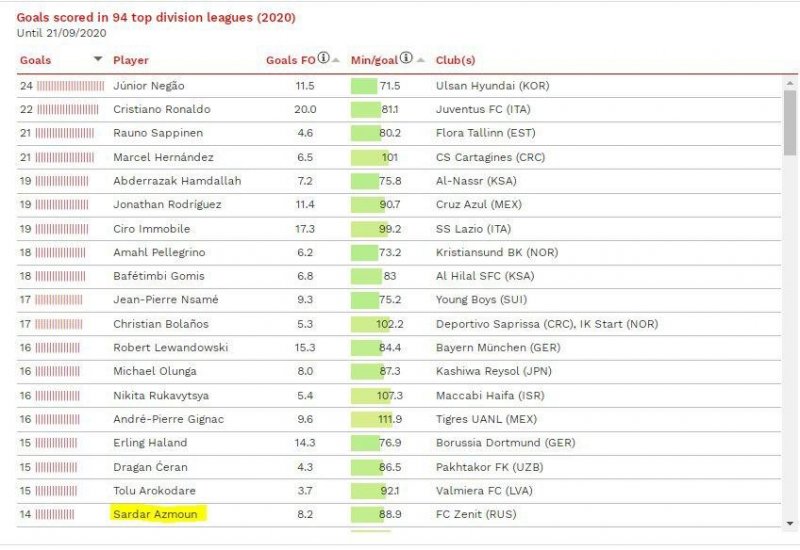Image resolution: width=800 pixels, height=550 pixels.
Task: Click club Maccabi Haifa (ISR)
Action: (x=490, y=395)
